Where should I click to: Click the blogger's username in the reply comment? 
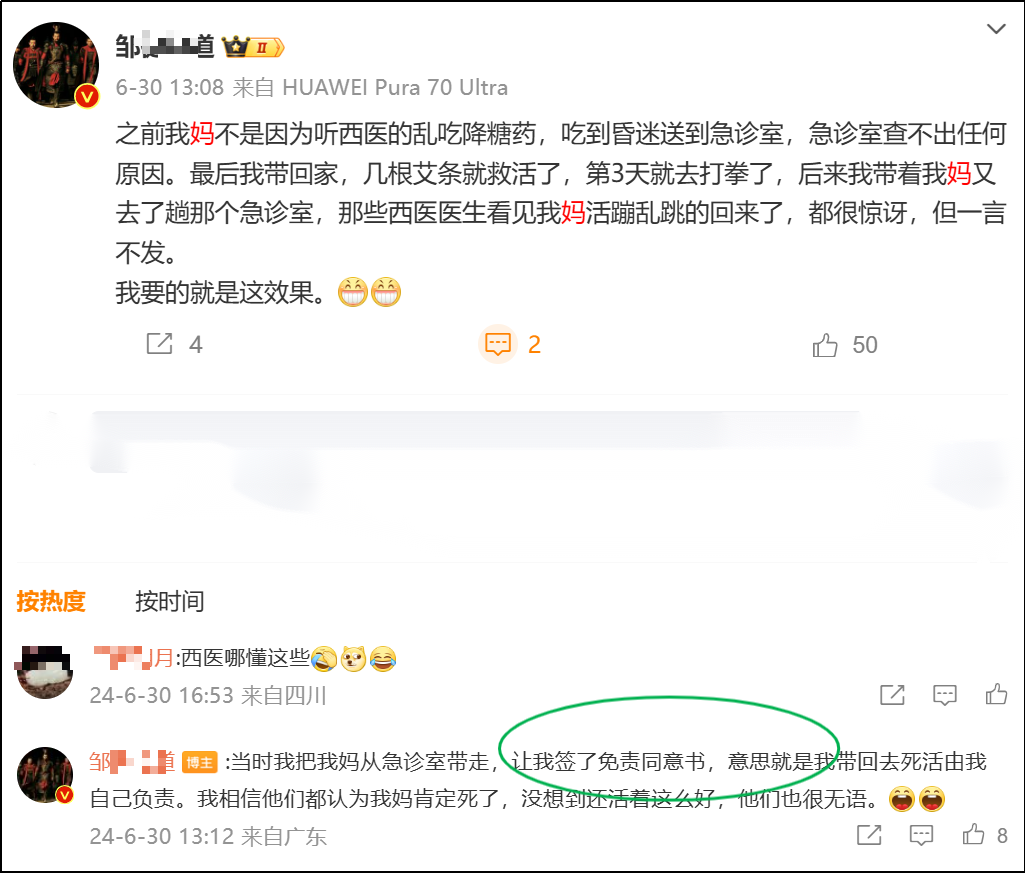tap(132, 762)
